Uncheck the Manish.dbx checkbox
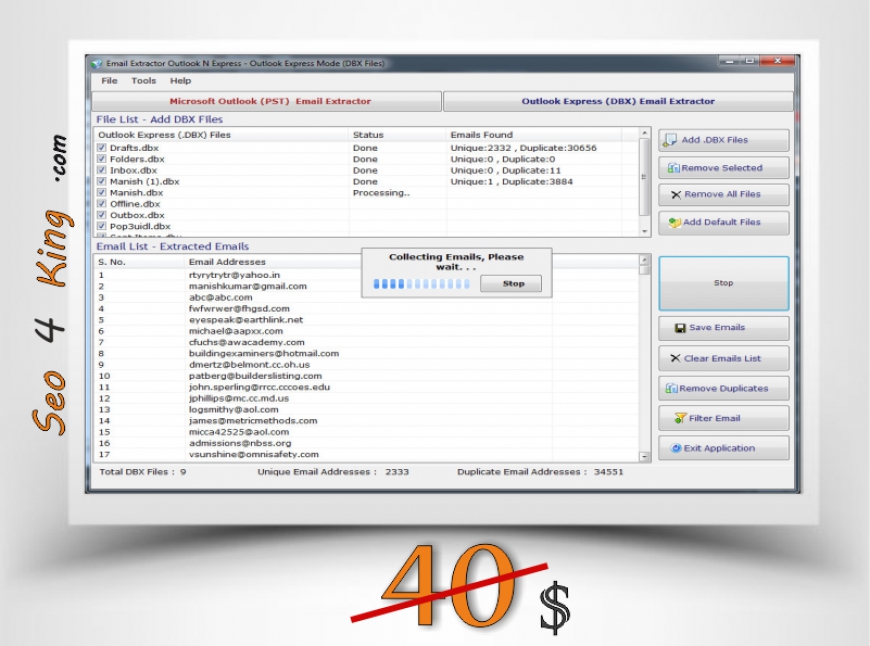The width and height of the screenshot is (870, 646). pyautogui.click(x=102, y=193)
